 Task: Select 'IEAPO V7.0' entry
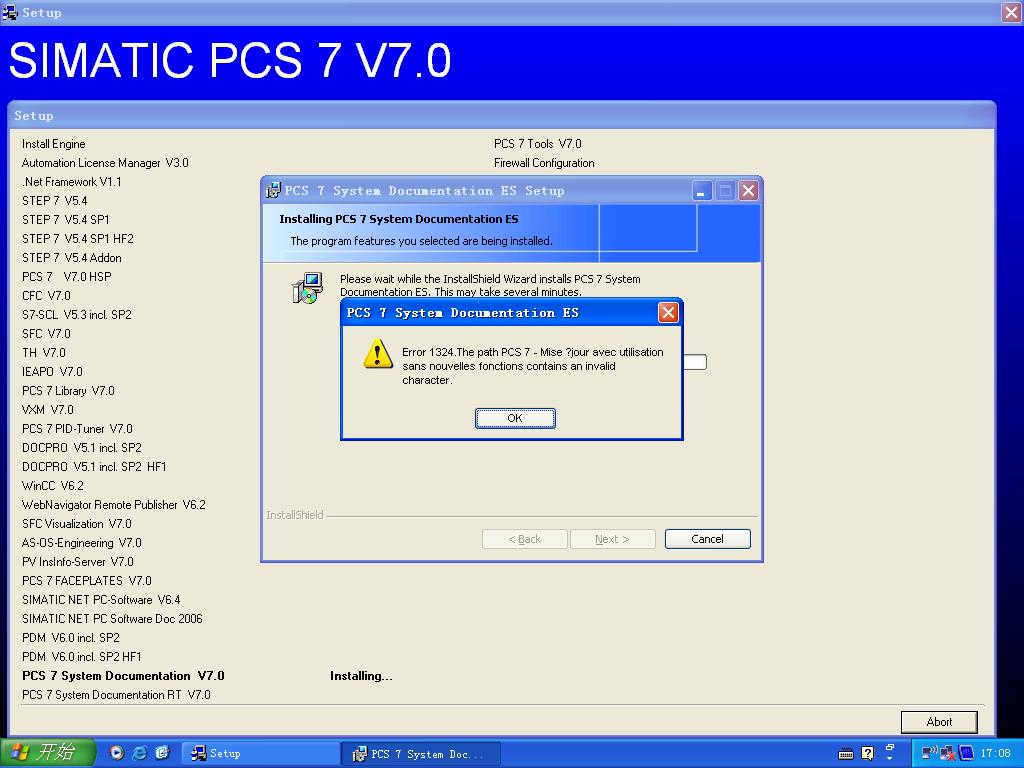pos(52,371)
